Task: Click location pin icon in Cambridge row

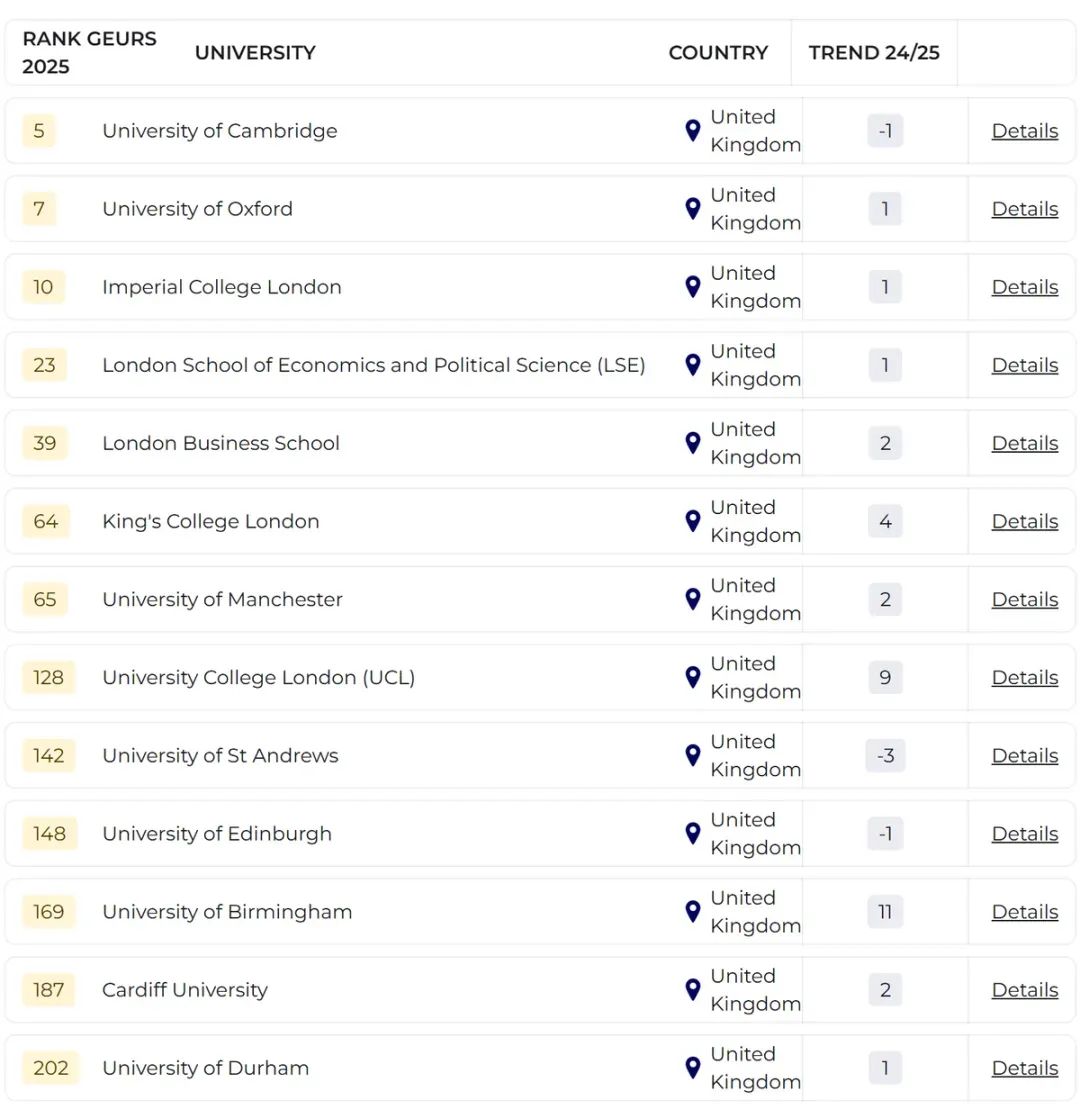Action: 692,131
